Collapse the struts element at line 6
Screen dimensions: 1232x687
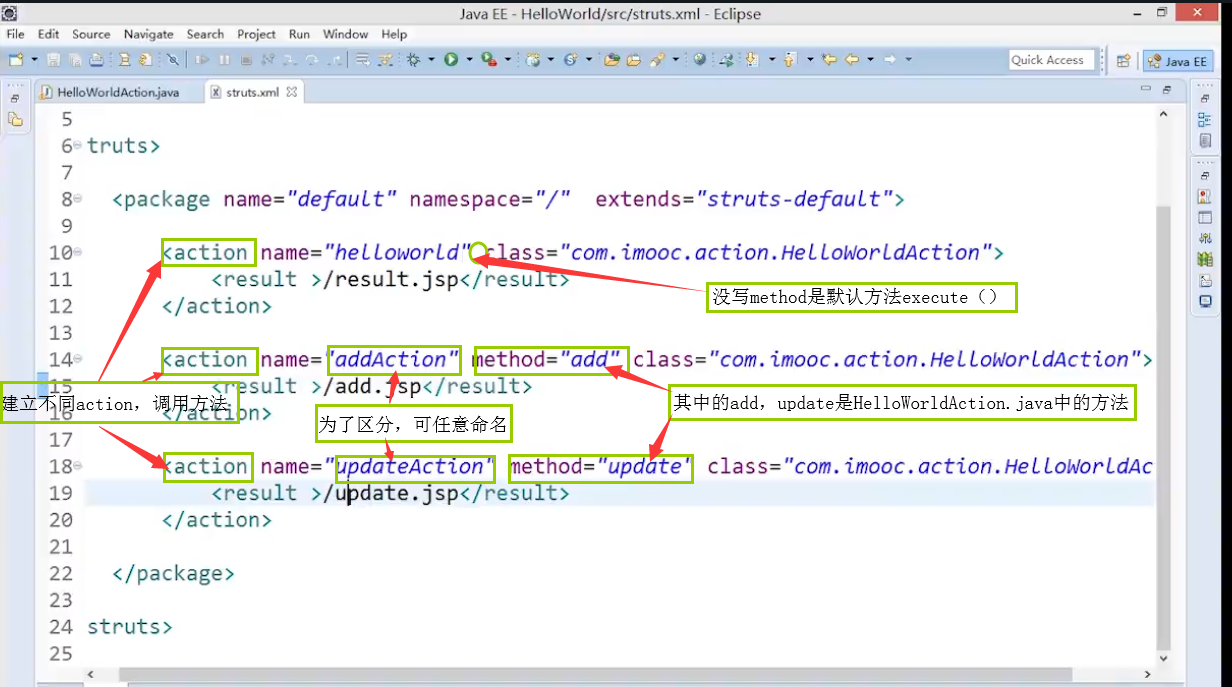[78, 146]
